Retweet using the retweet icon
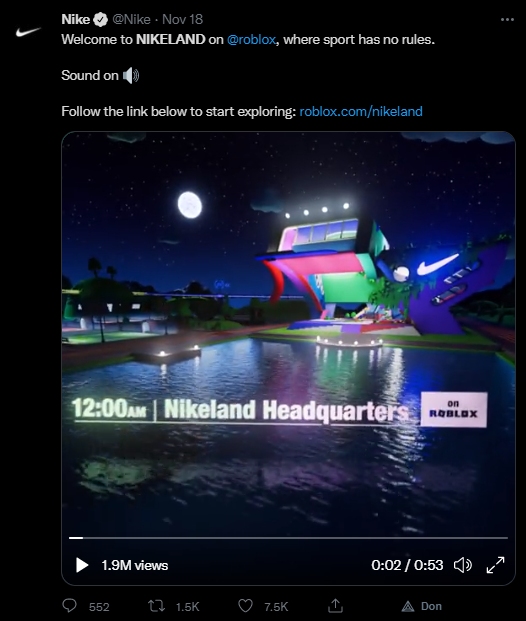 156,606
